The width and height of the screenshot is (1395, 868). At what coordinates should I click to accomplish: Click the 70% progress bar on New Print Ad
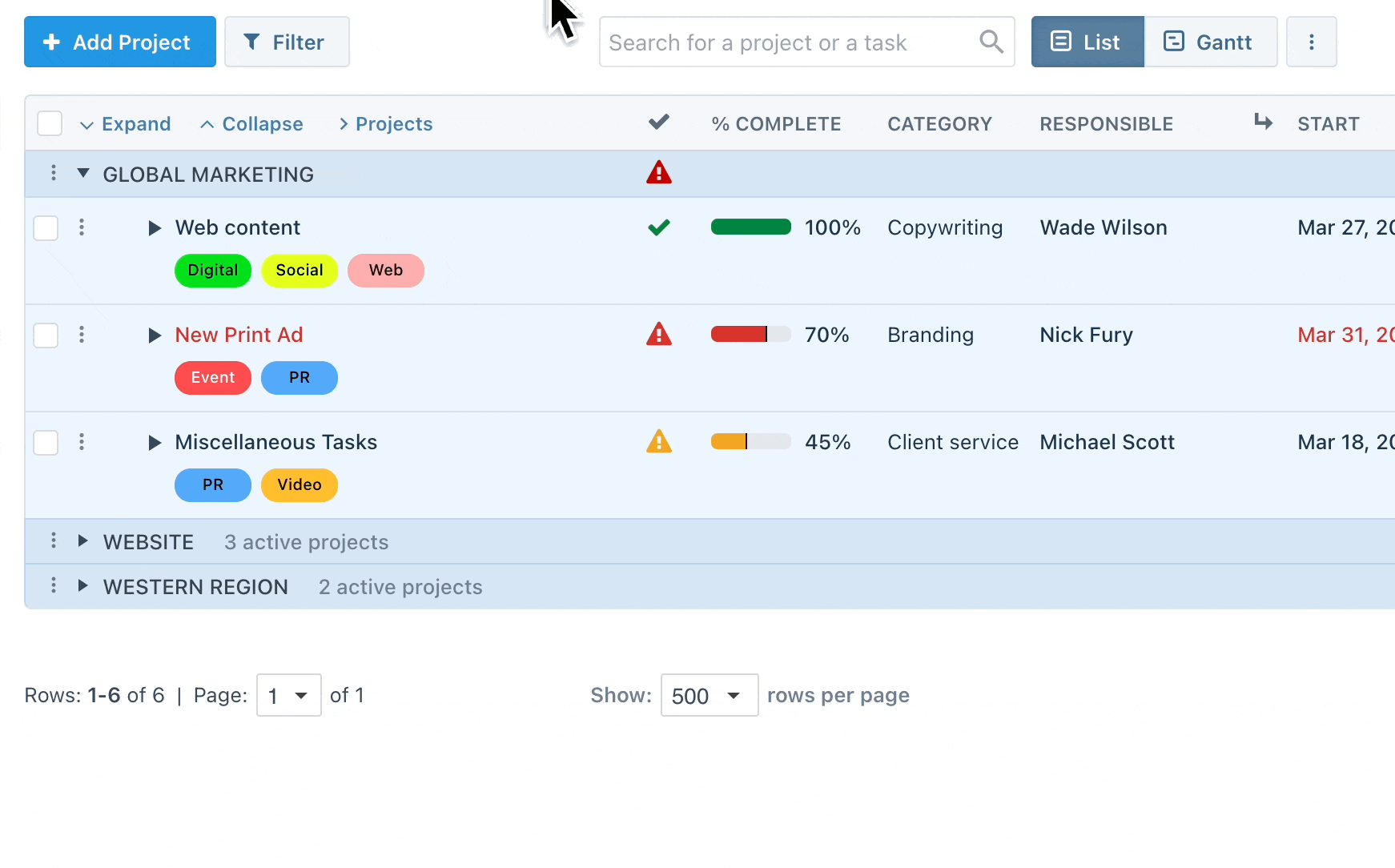(750, 334)
